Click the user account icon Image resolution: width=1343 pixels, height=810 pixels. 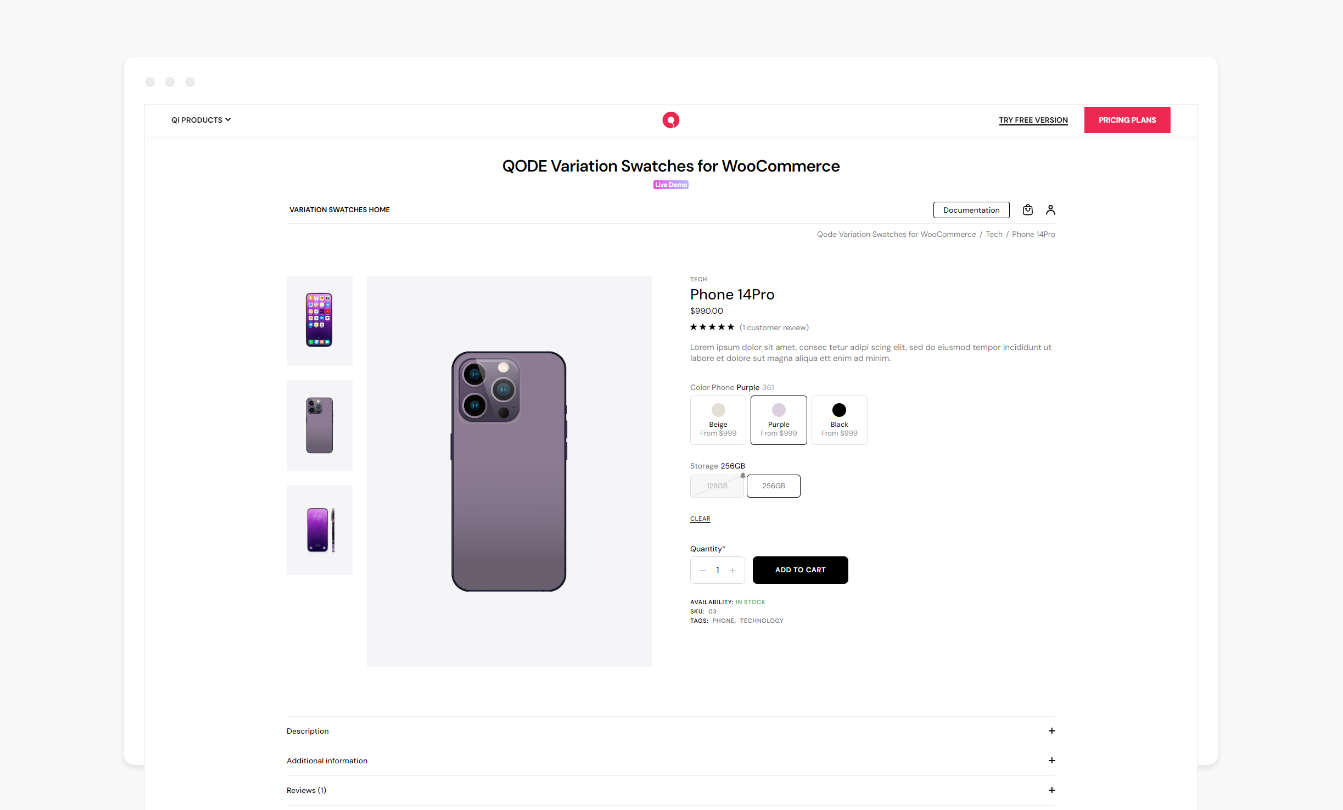point(1051,210)
